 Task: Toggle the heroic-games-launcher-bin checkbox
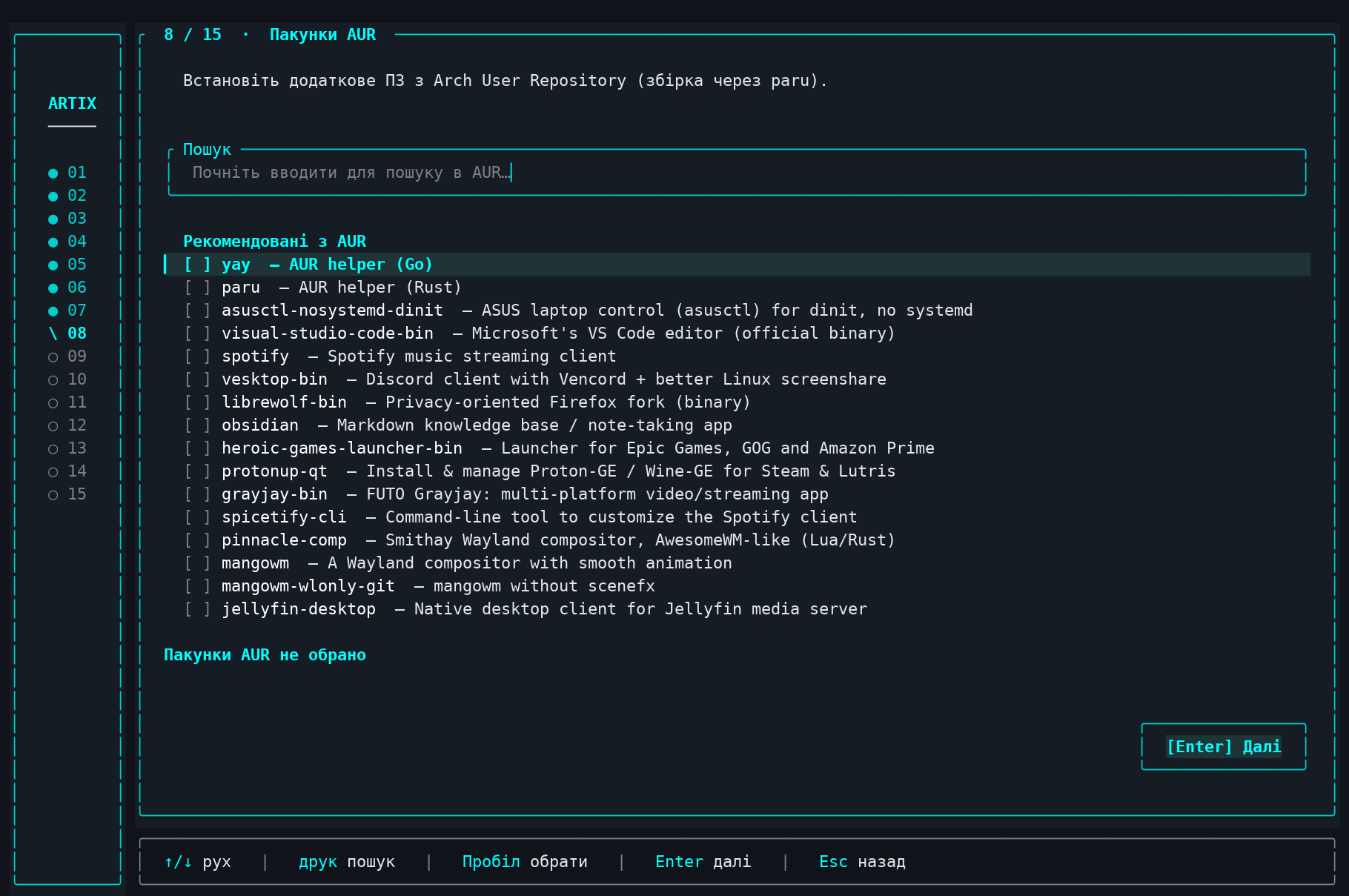(x=197, y=448)
